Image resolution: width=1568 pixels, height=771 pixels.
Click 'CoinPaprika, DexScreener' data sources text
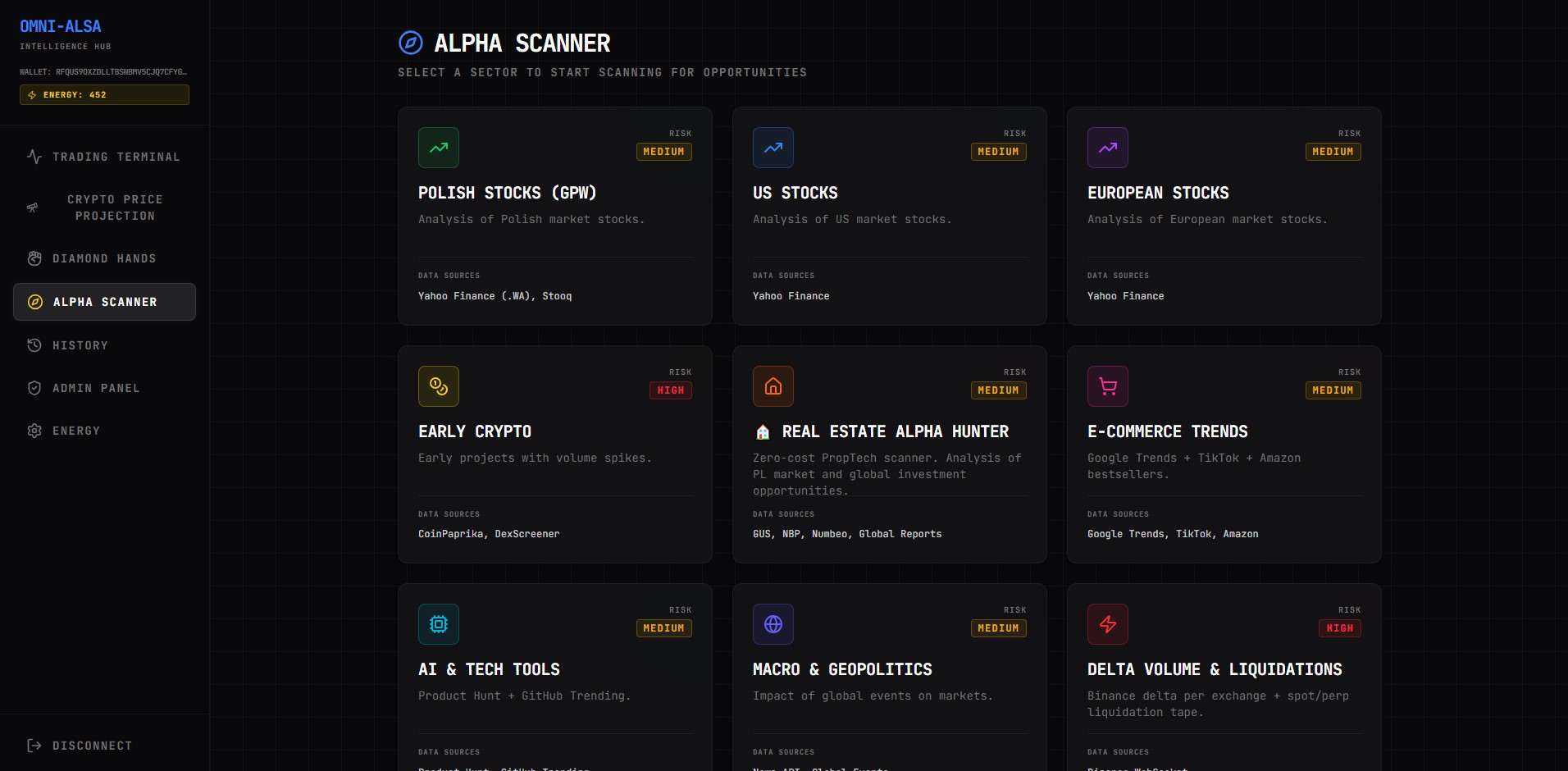click(x=489, y=534)
